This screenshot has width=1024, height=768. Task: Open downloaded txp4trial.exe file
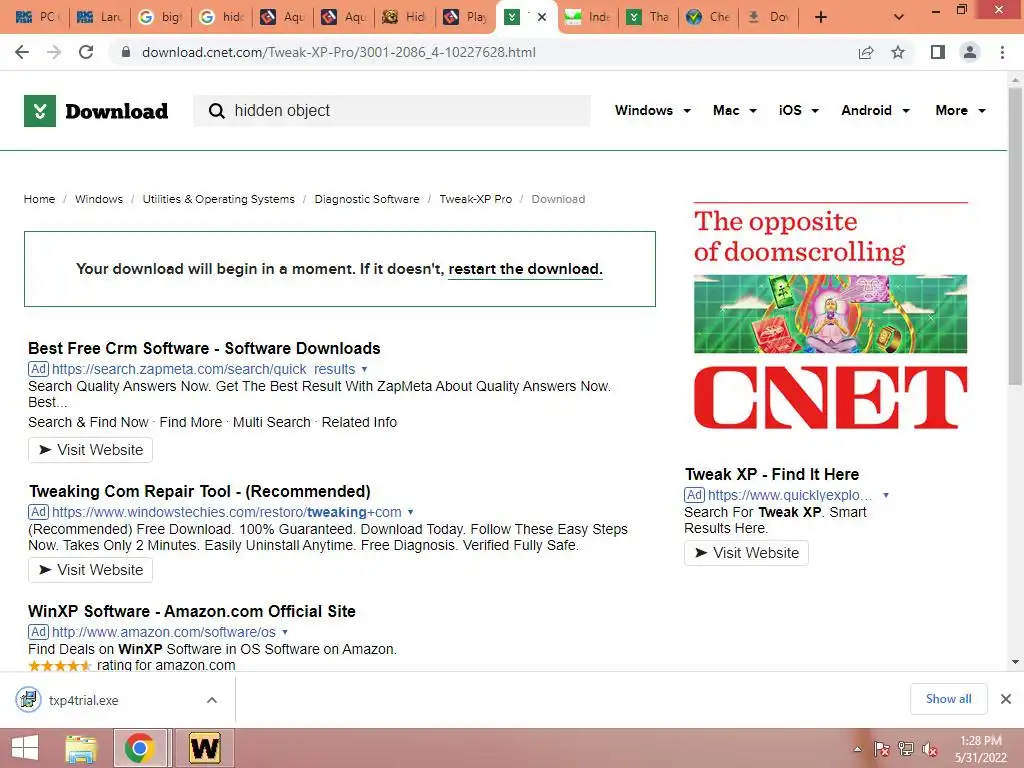(x=84, y=700)
